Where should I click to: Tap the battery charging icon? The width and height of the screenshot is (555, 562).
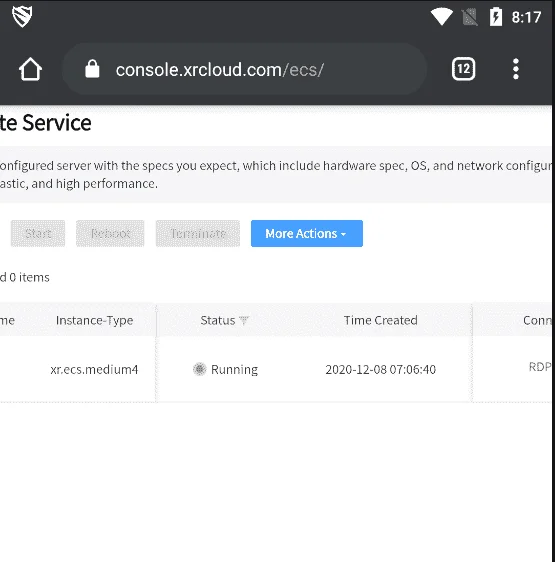(496, 16)
